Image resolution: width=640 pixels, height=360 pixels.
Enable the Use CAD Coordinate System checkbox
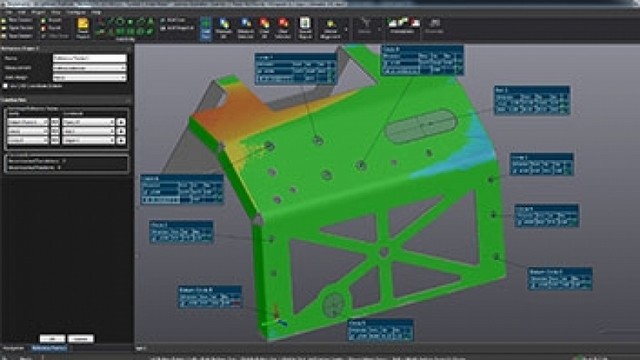[5, 86]
